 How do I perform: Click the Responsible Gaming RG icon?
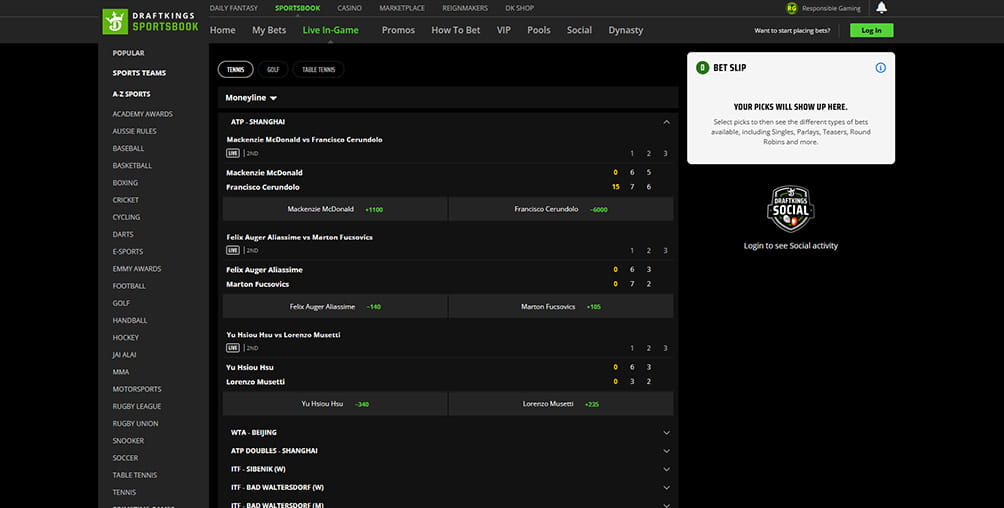(x=791, y=8)
